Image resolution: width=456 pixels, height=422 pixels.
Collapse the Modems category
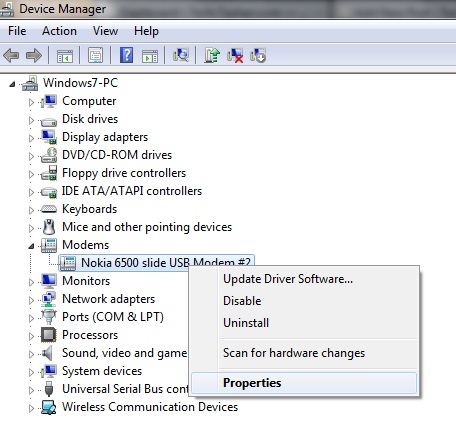31,246
